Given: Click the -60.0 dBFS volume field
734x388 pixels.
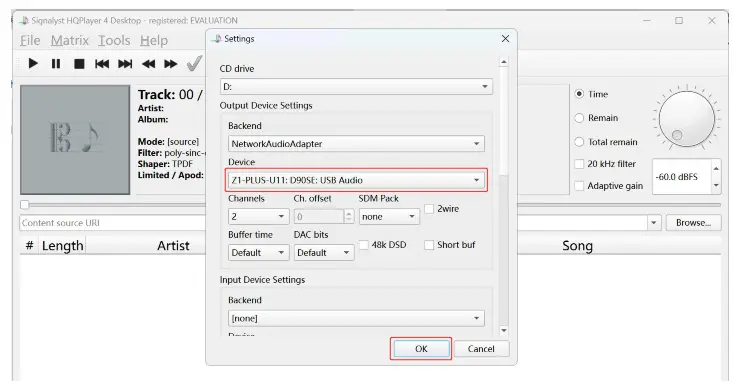Looking at the screenshot, I should coord(682,177).
